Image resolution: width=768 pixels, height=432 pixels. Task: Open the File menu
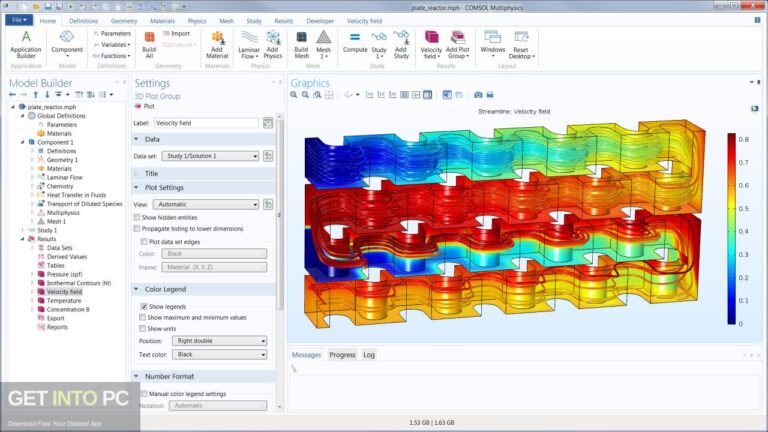[x=19, y=20]
